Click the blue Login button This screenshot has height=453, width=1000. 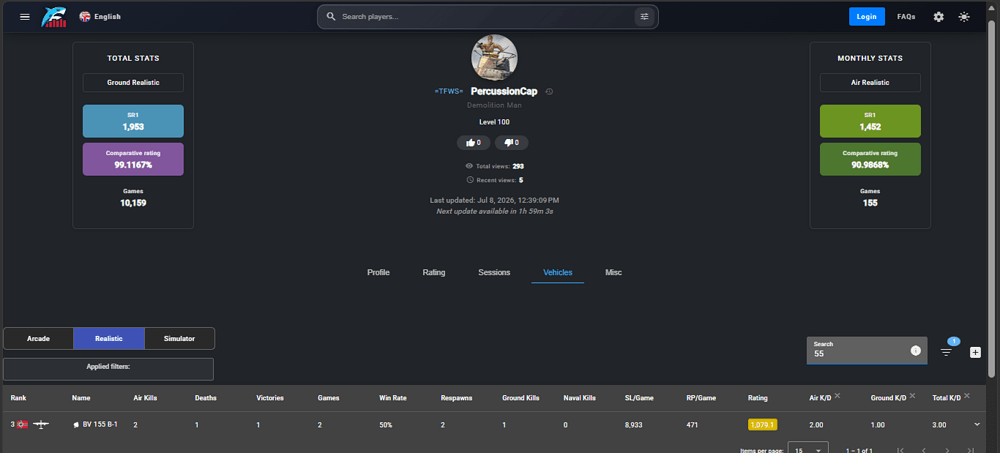[x=866, y=17]
